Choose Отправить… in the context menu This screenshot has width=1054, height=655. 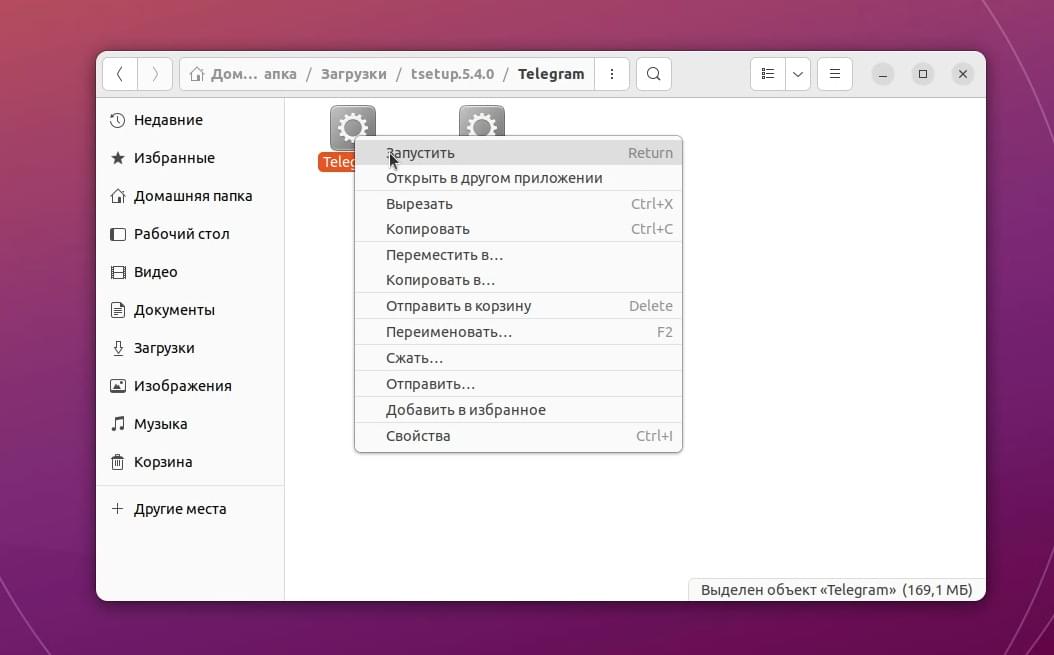518,384
